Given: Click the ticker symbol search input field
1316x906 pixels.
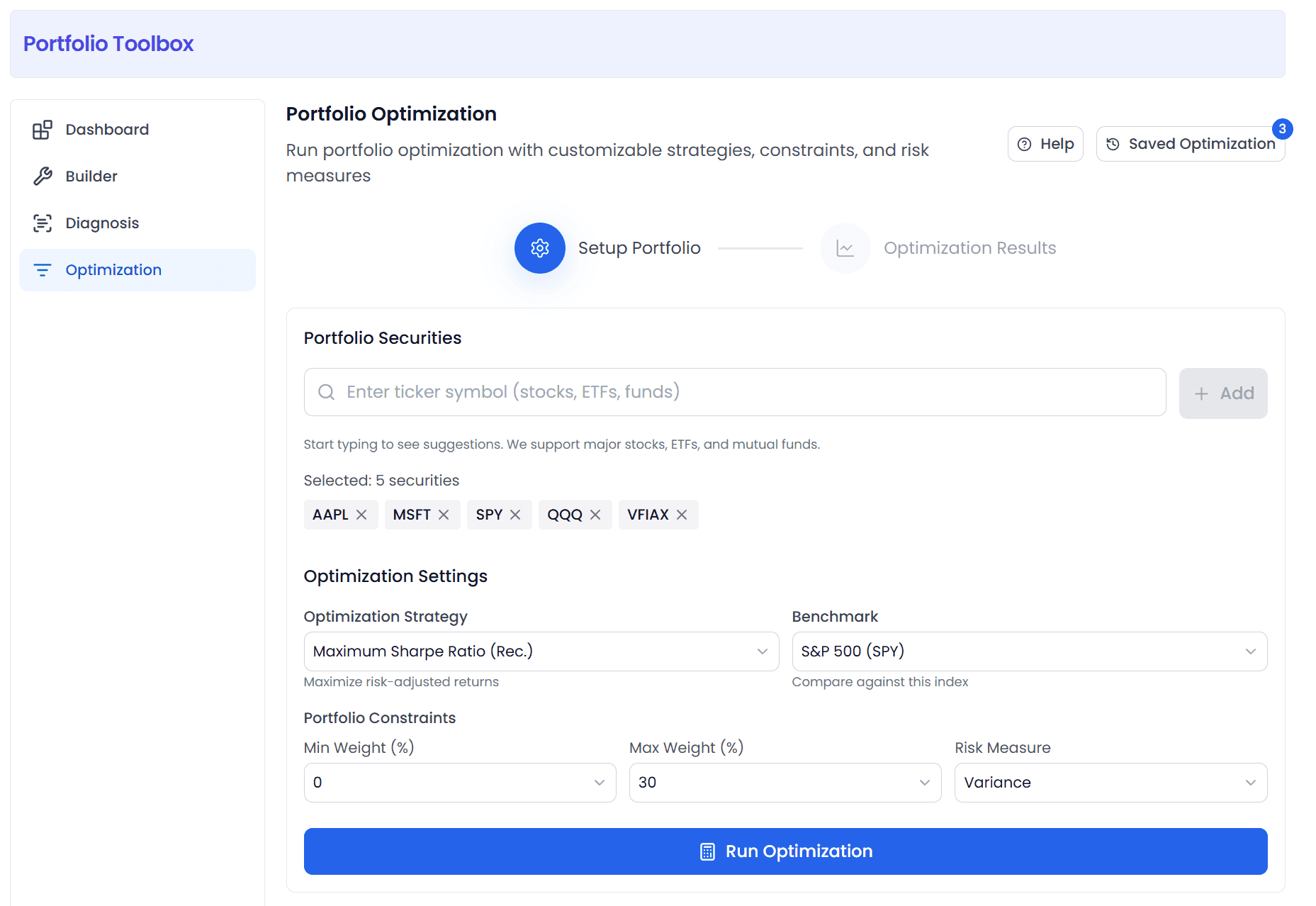Looking at the screenshot, I should pos(735,392).
